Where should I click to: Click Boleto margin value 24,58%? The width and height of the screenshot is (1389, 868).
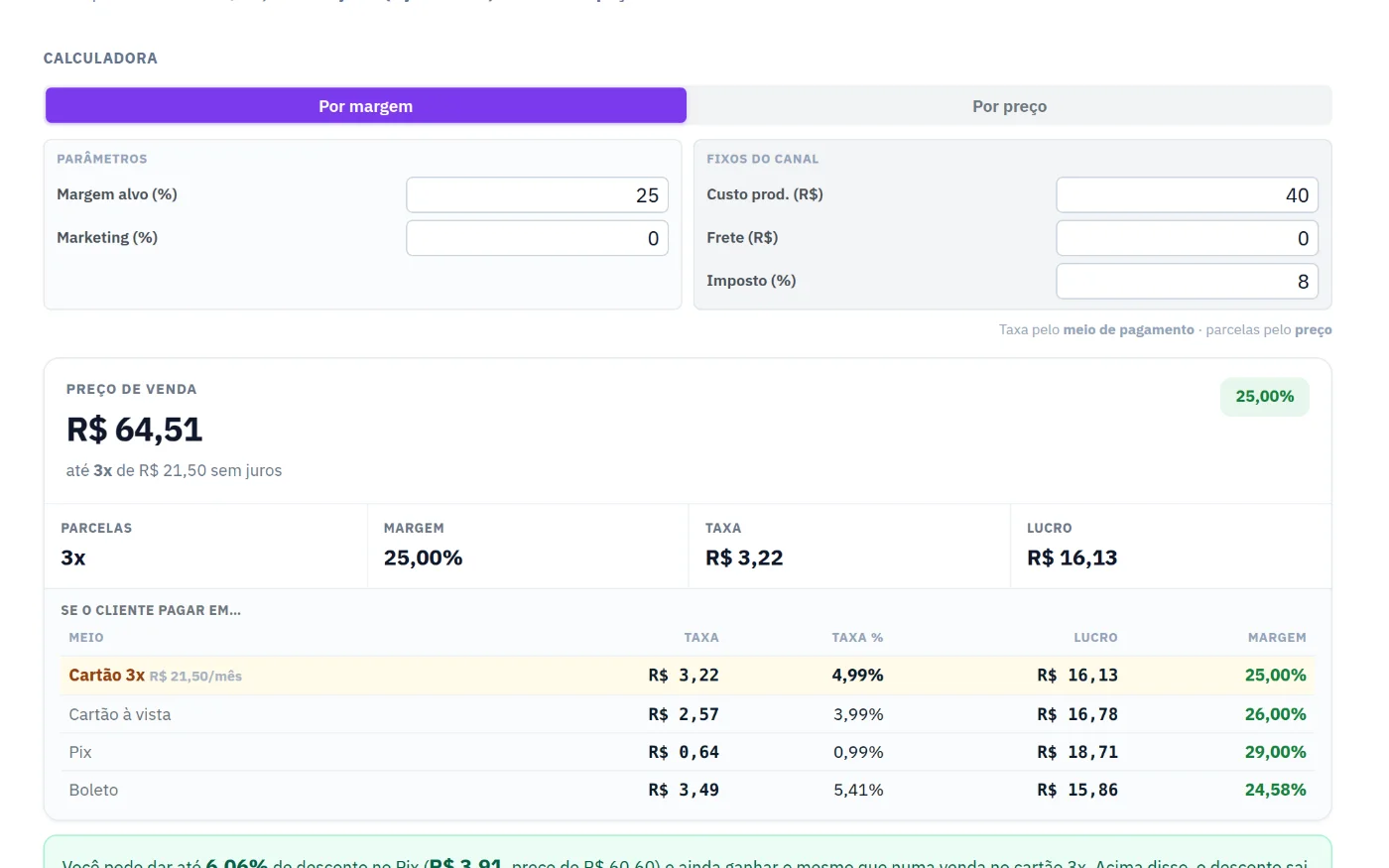pyautogui.click(x=1275, y=790)
